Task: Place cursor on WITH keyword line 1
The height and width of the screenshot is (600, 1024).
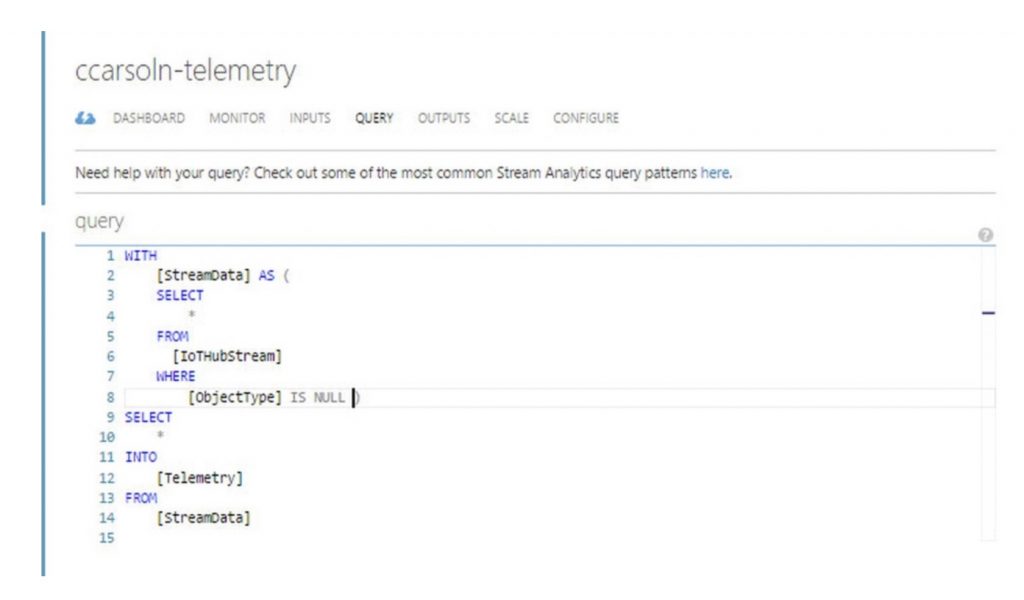Action: (140, 255)
